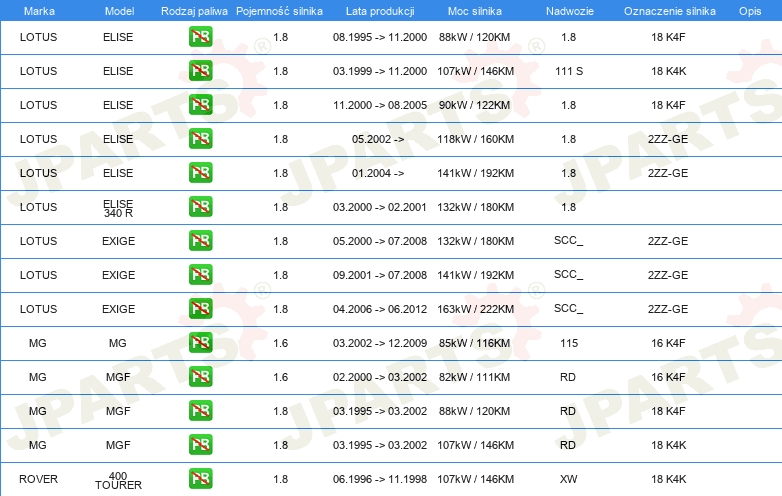Image resolution: width=782 pixels, height=496 pixels.
Task: Click fuel icon in Elise 340 R row
Action: (200, 207)
